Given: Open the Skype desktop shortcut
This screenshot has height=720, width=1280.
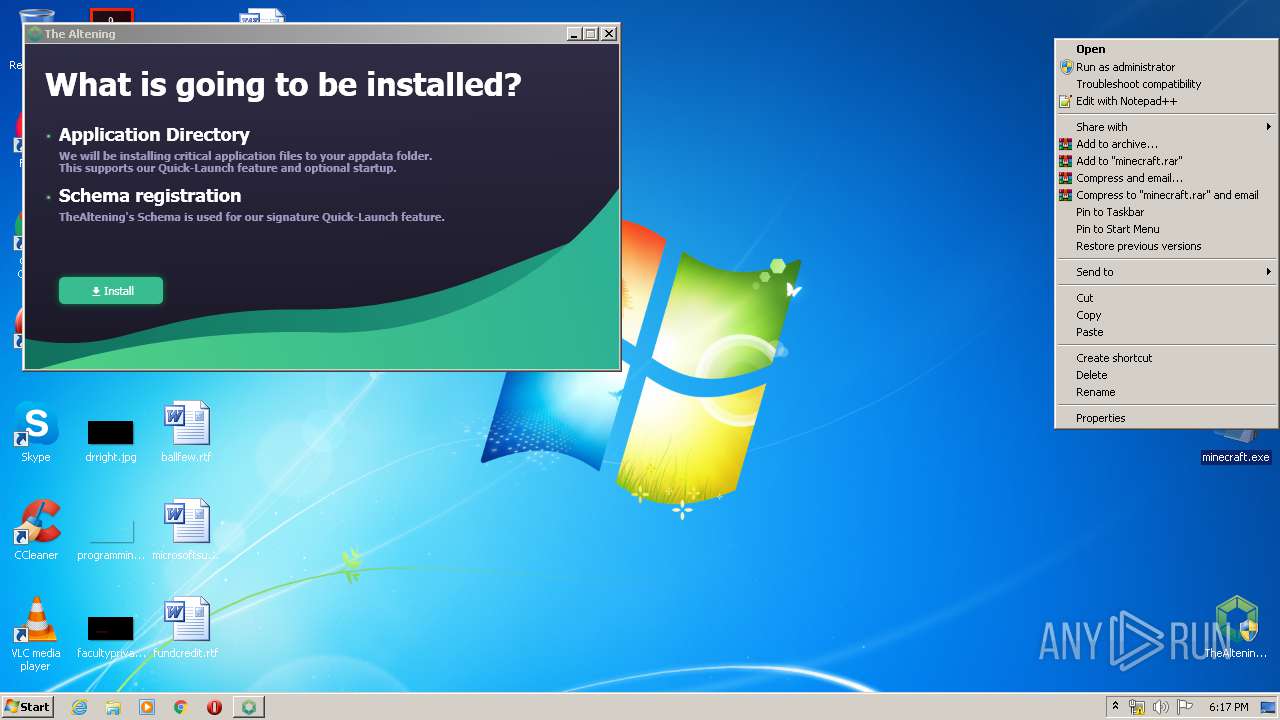Looking at the screenshot, I should coord(36,434).
